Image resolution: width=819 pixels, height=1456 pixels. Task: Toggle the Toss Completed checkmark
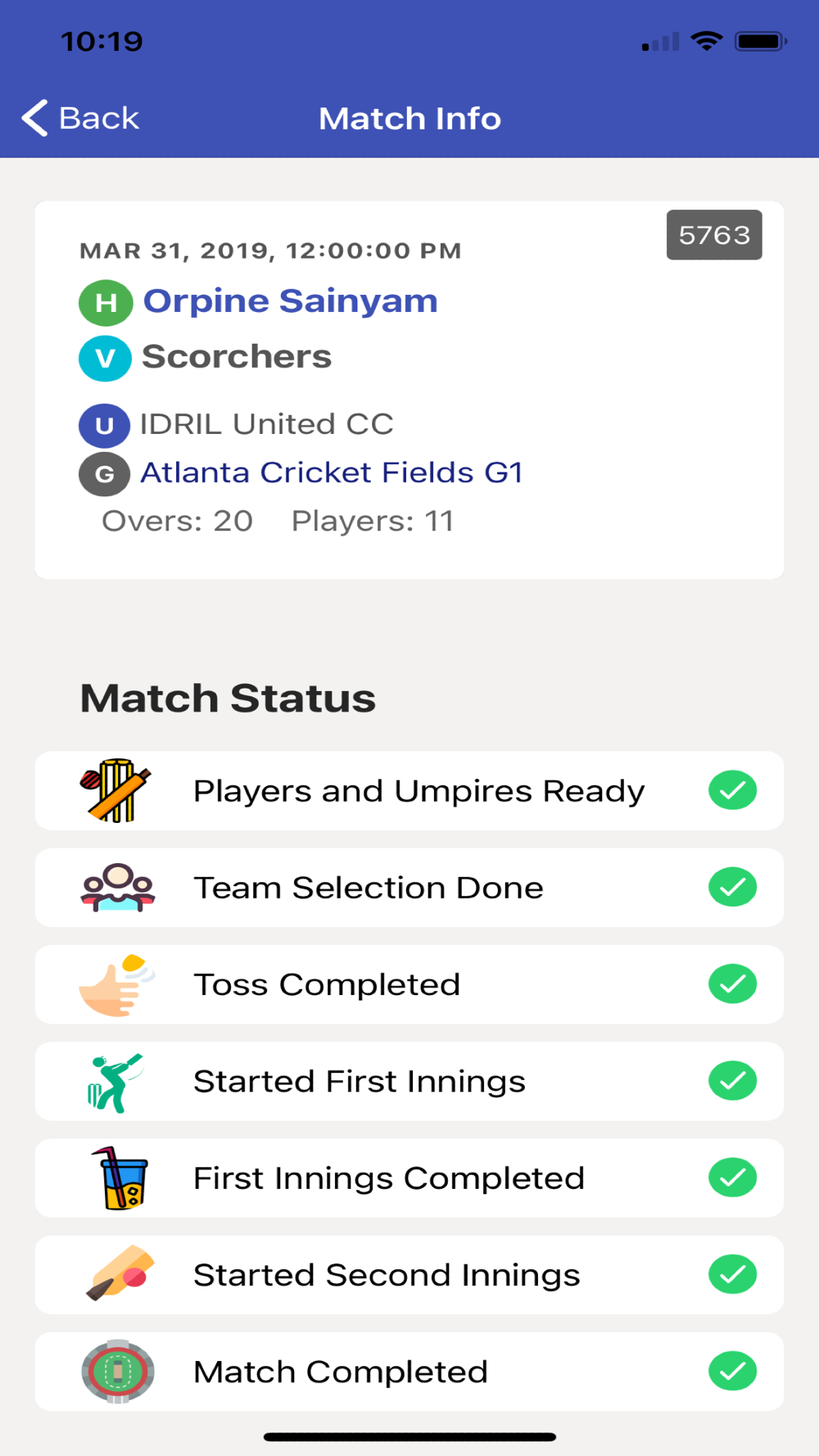(x=733, y=983)
